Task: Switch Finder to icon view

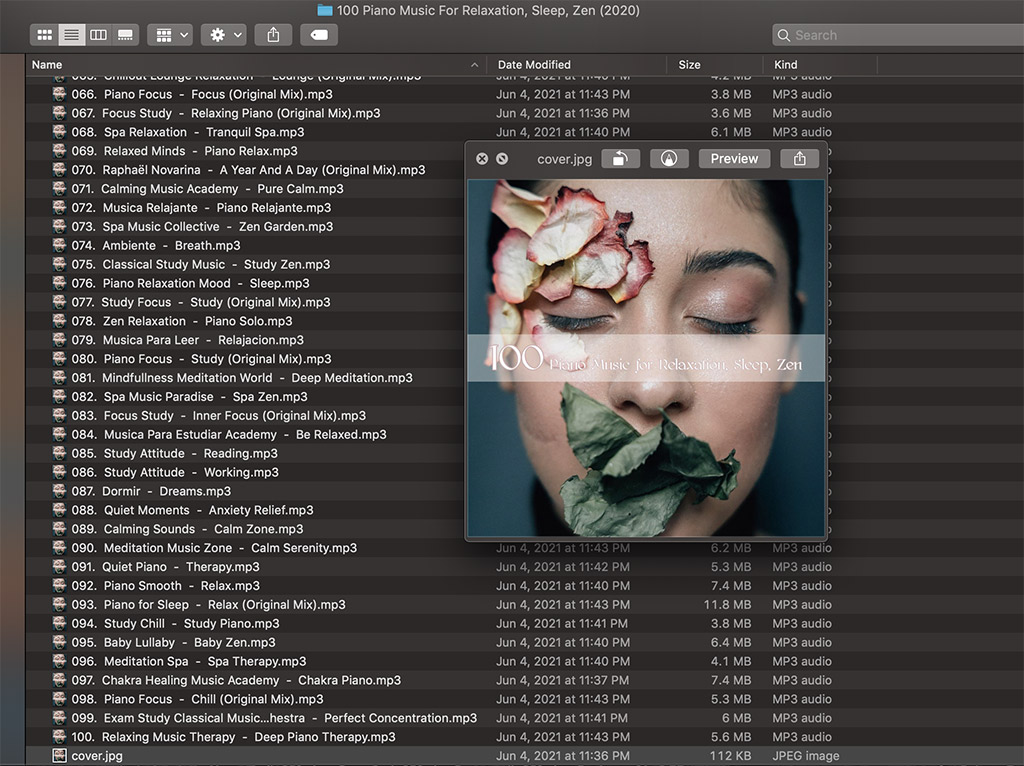Action: point(44,35)
